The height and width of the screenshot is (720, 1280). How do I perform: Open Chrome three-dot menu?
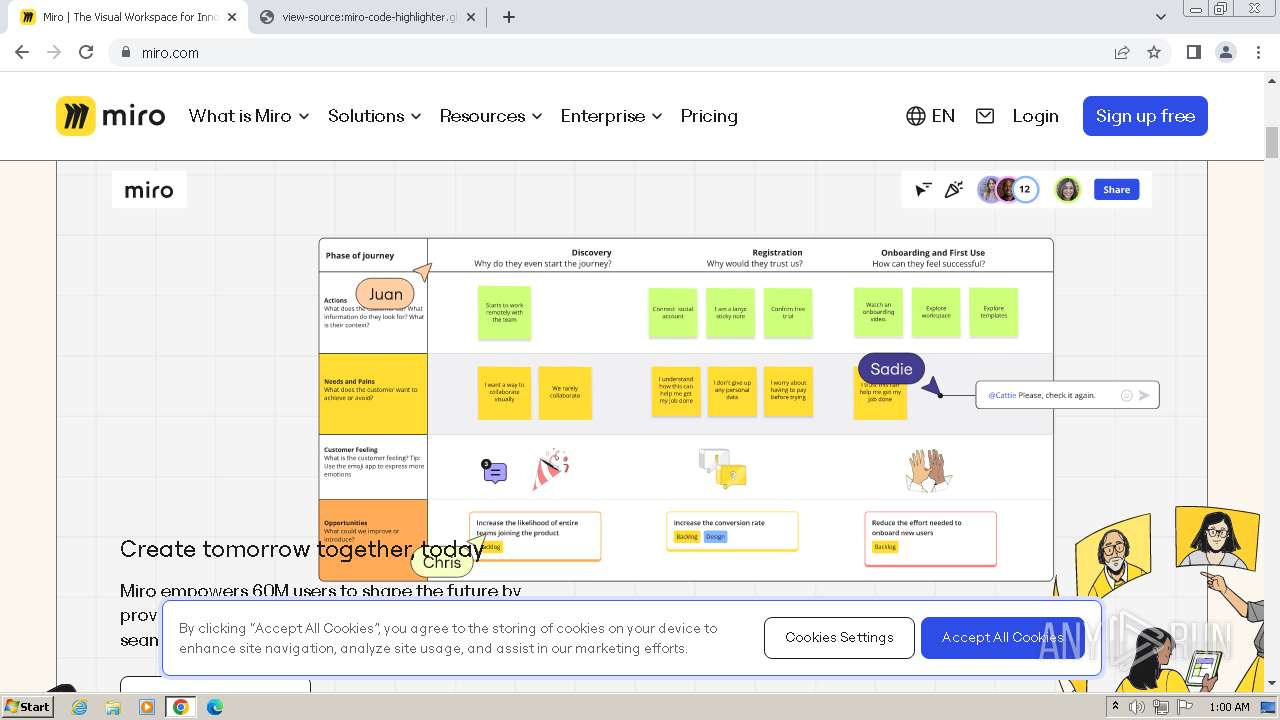1258,52
